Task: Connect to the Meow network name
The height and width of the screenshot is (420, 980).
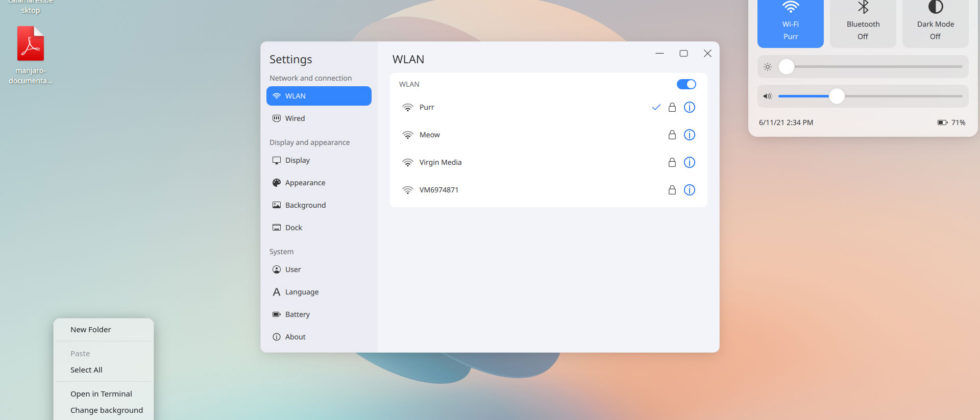Action: click(429, 135)
